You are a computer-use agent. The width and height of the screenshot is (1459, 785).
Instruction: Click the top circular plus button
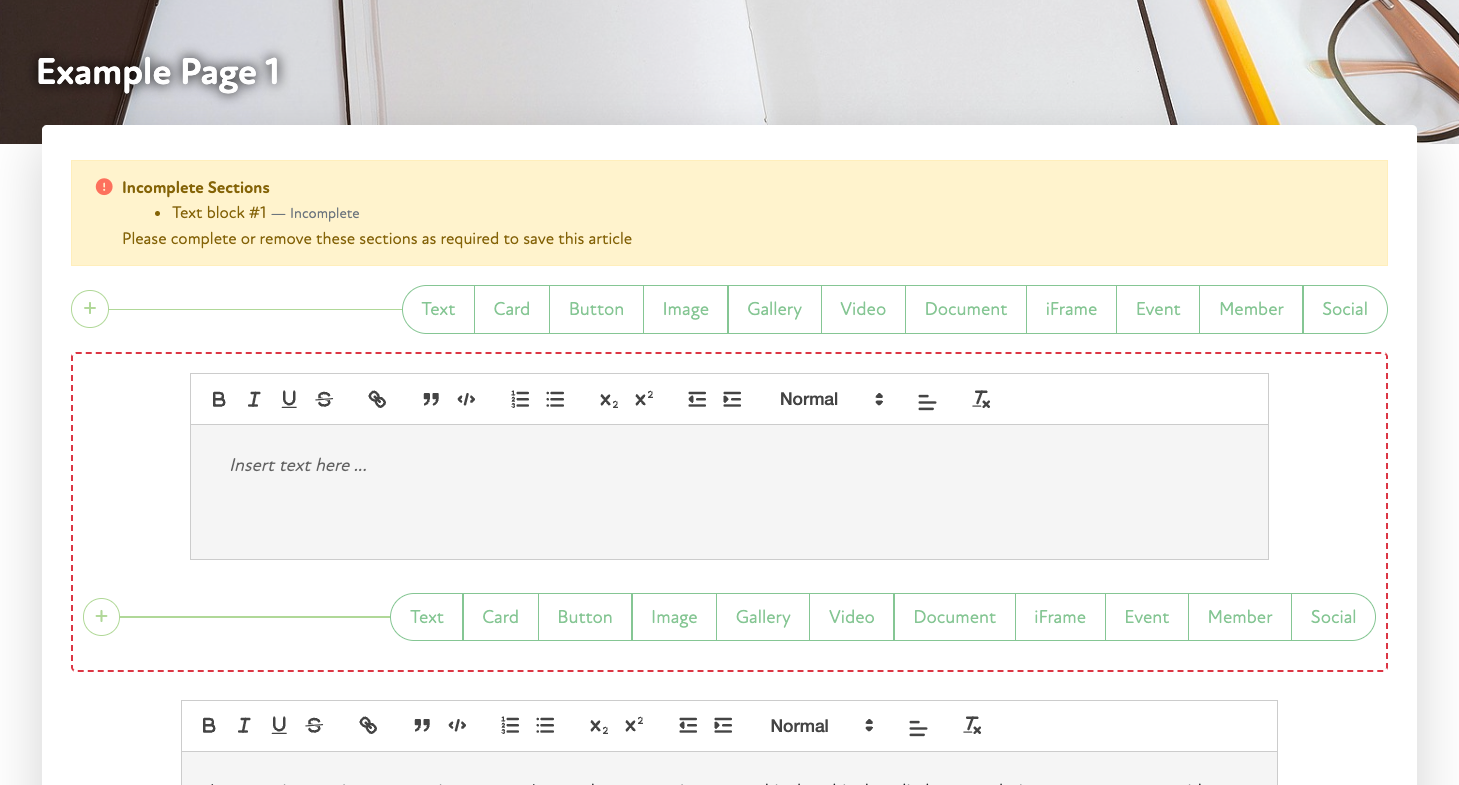click(x=90, y=309)
